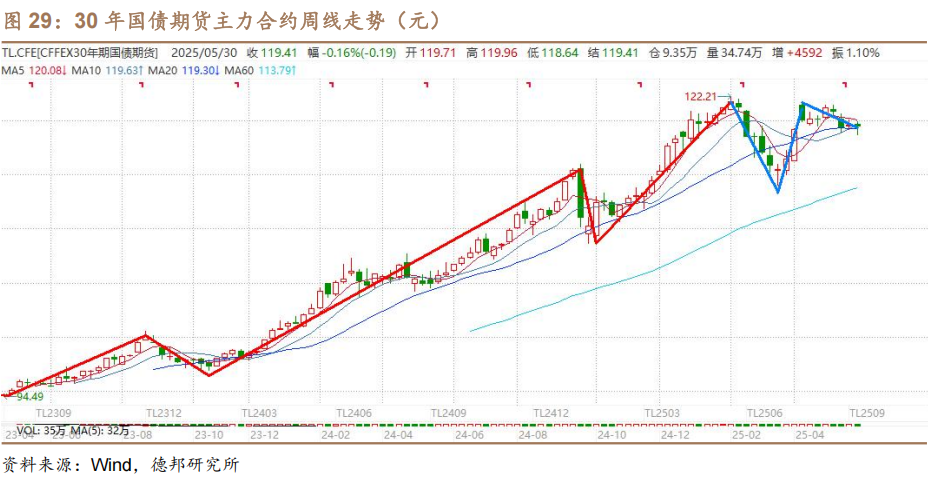Click the 25-02 date axis label
934x486 pixels.
click(x=743, y=435)
